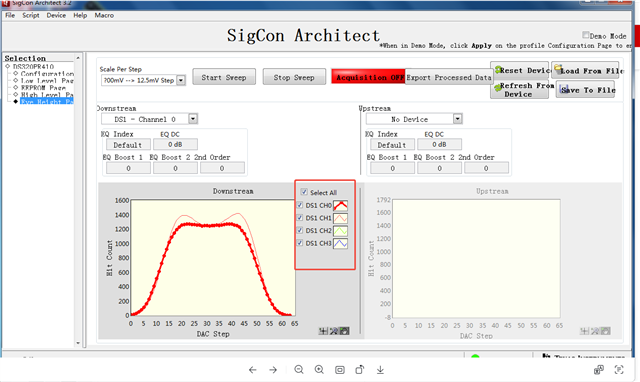Select Eye Height Page in the tree
This screenshot has height=382, width=640.
(x=47, y=101)
